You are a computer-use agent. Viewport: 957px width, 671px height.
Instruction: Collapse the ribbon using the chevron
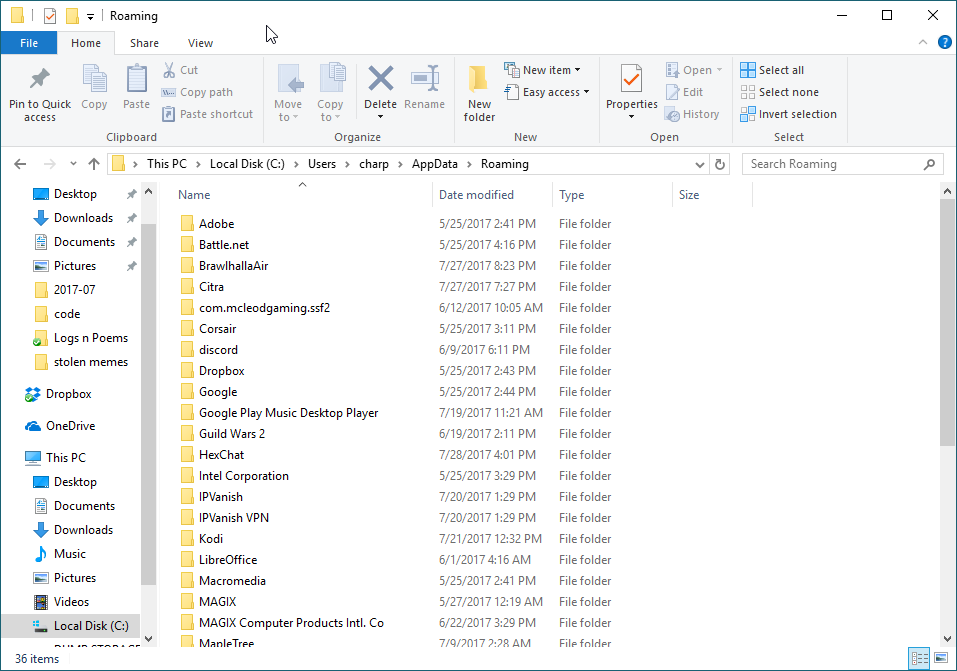923,43
